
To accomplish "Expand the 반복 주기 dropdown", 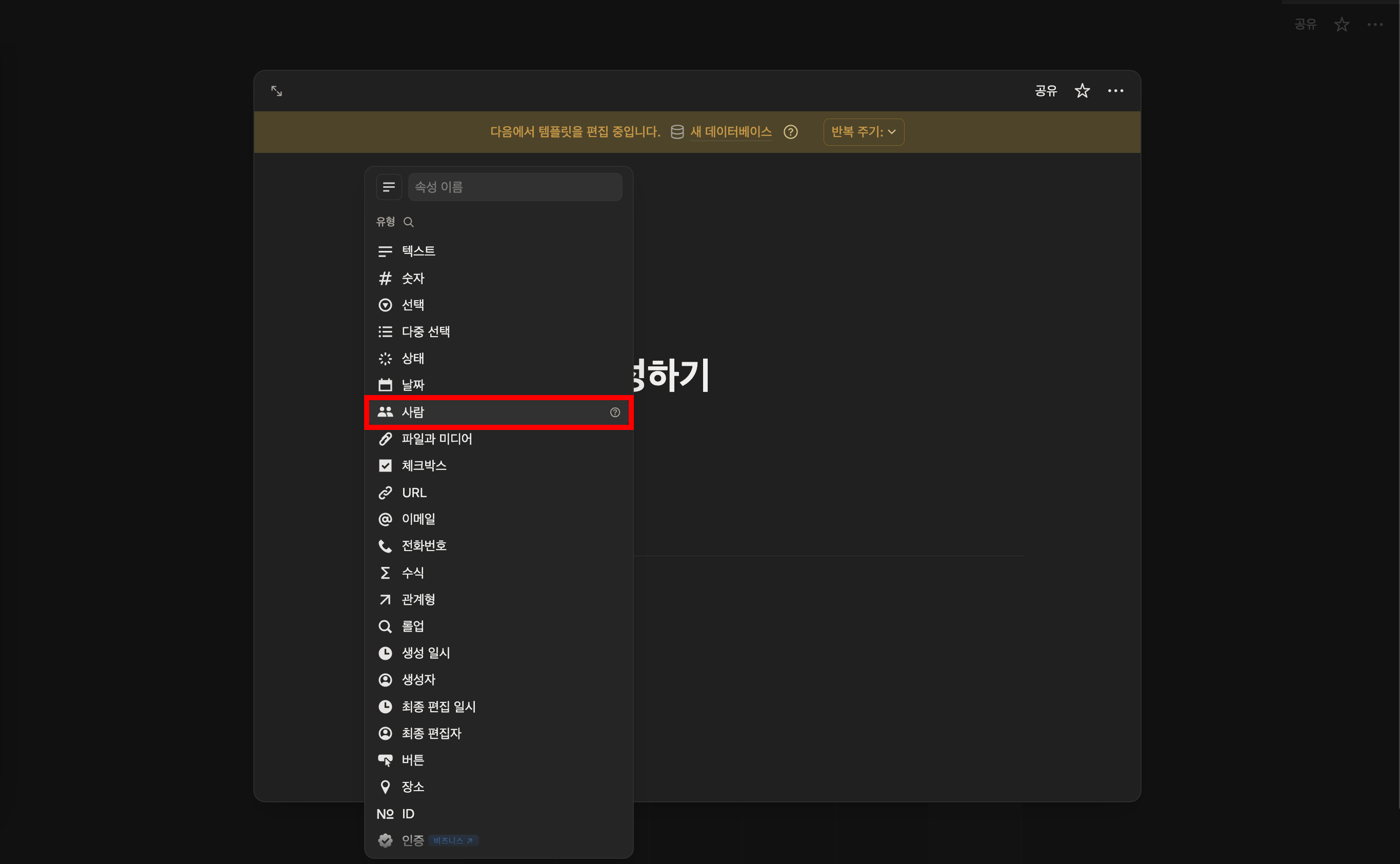I will [863, 132].
